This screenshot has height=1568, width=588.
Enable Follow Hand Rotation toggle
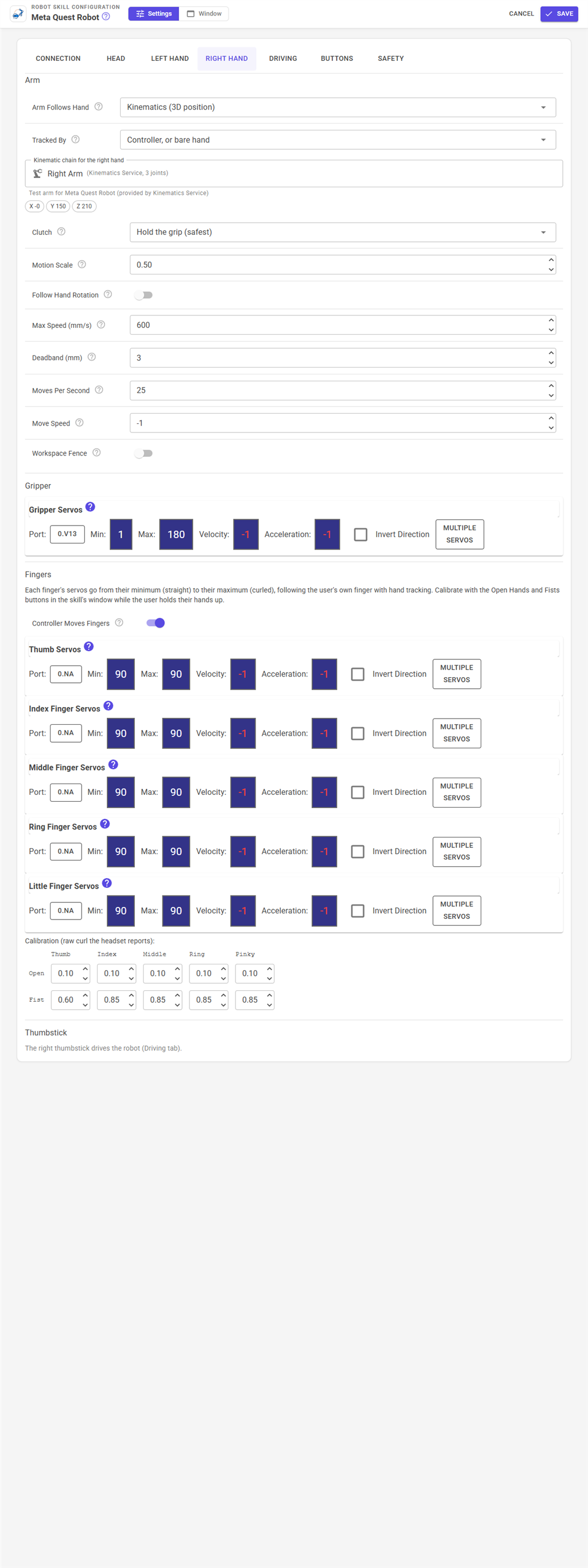click(144, 295)
